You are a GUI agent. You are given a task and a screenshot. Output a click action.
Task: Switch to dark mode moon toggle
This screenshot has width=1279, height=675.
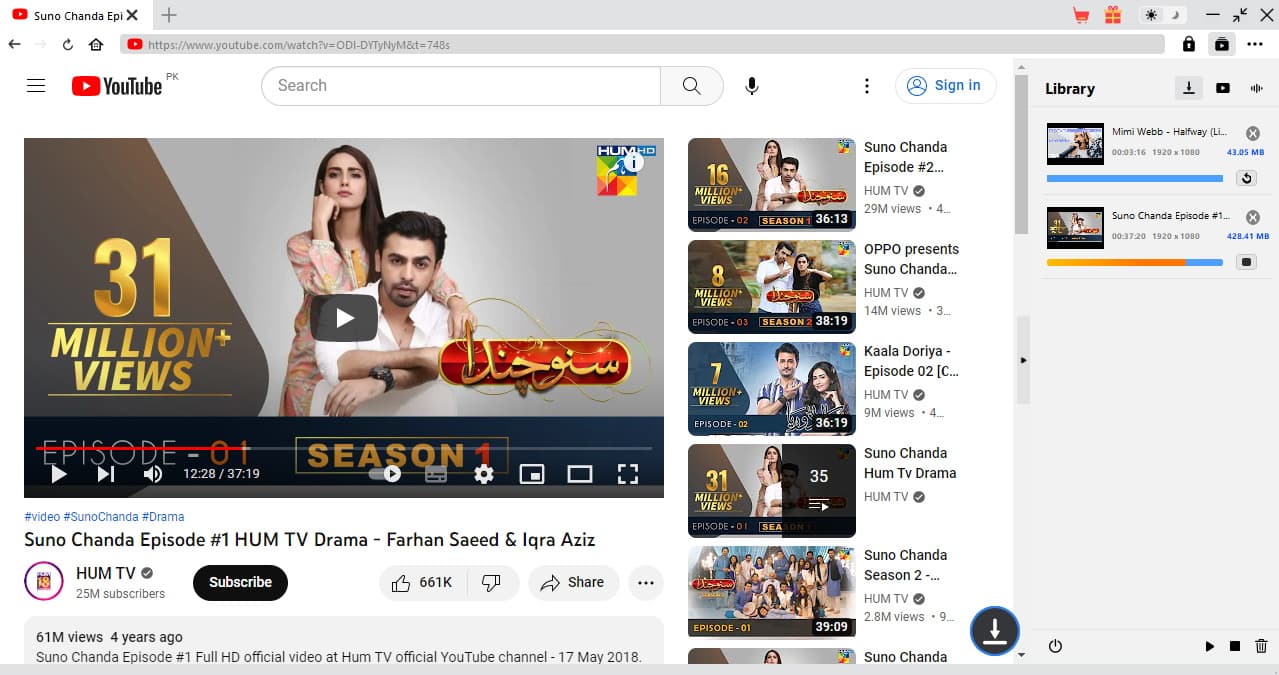pos(1176,15)
